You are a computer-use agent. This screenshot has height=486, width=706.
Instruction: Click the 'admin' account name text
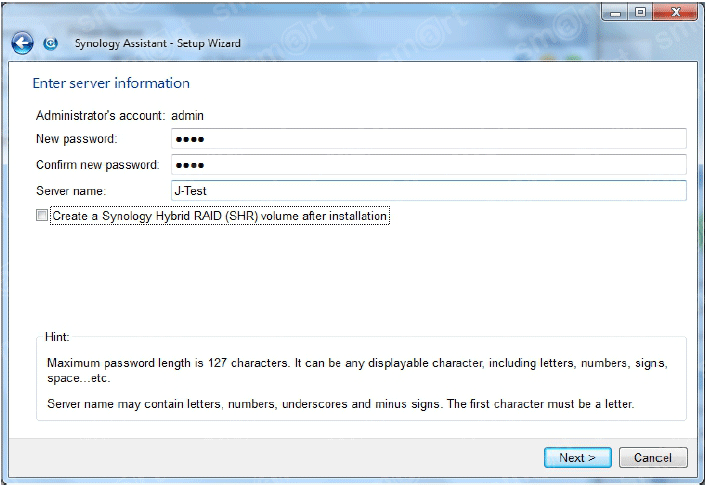click(187, 116)
